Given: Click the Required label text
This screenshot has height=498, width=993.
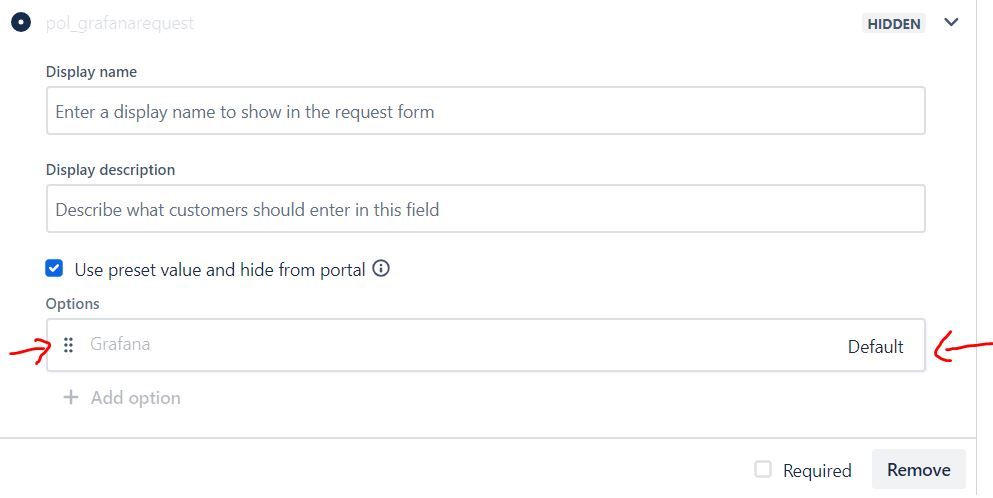Looking at the screenshot, I should point(817,471).
